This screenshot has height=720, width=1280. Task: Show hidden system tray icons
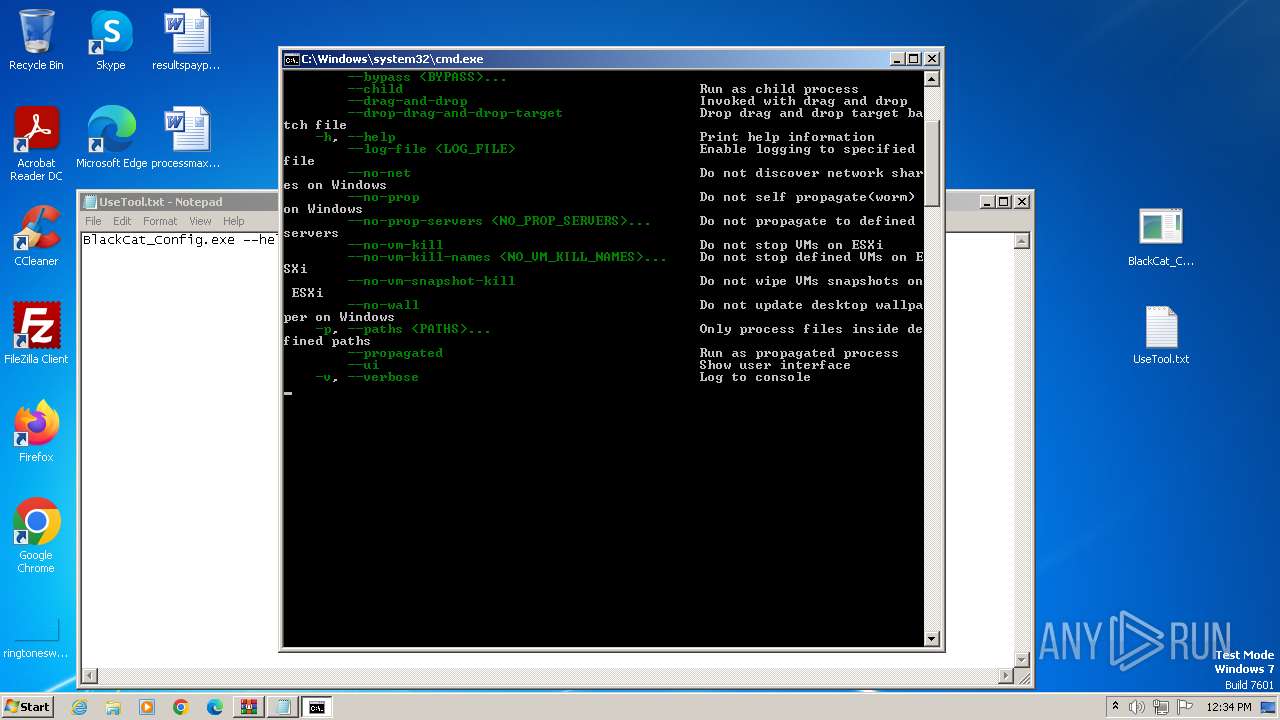(1115, 707)
